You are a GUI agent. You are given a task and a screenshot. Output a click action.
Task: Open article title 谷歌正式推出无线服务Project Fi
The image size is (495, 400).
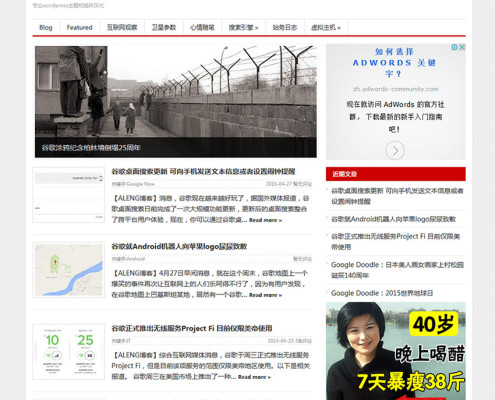[x=192, y=328]
